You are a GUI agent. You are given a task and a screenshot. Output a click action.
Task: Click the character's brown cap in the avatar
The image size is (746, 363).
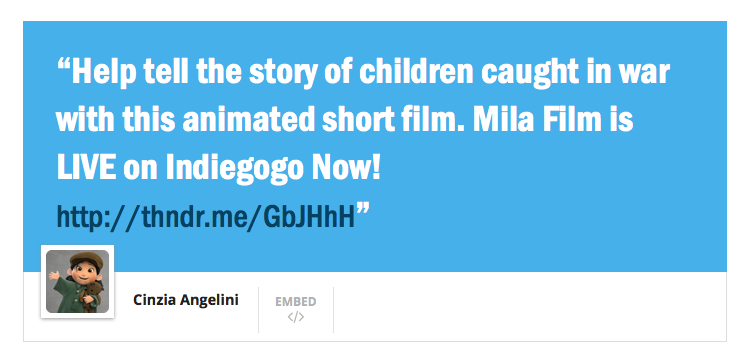(x=87, y=261)
